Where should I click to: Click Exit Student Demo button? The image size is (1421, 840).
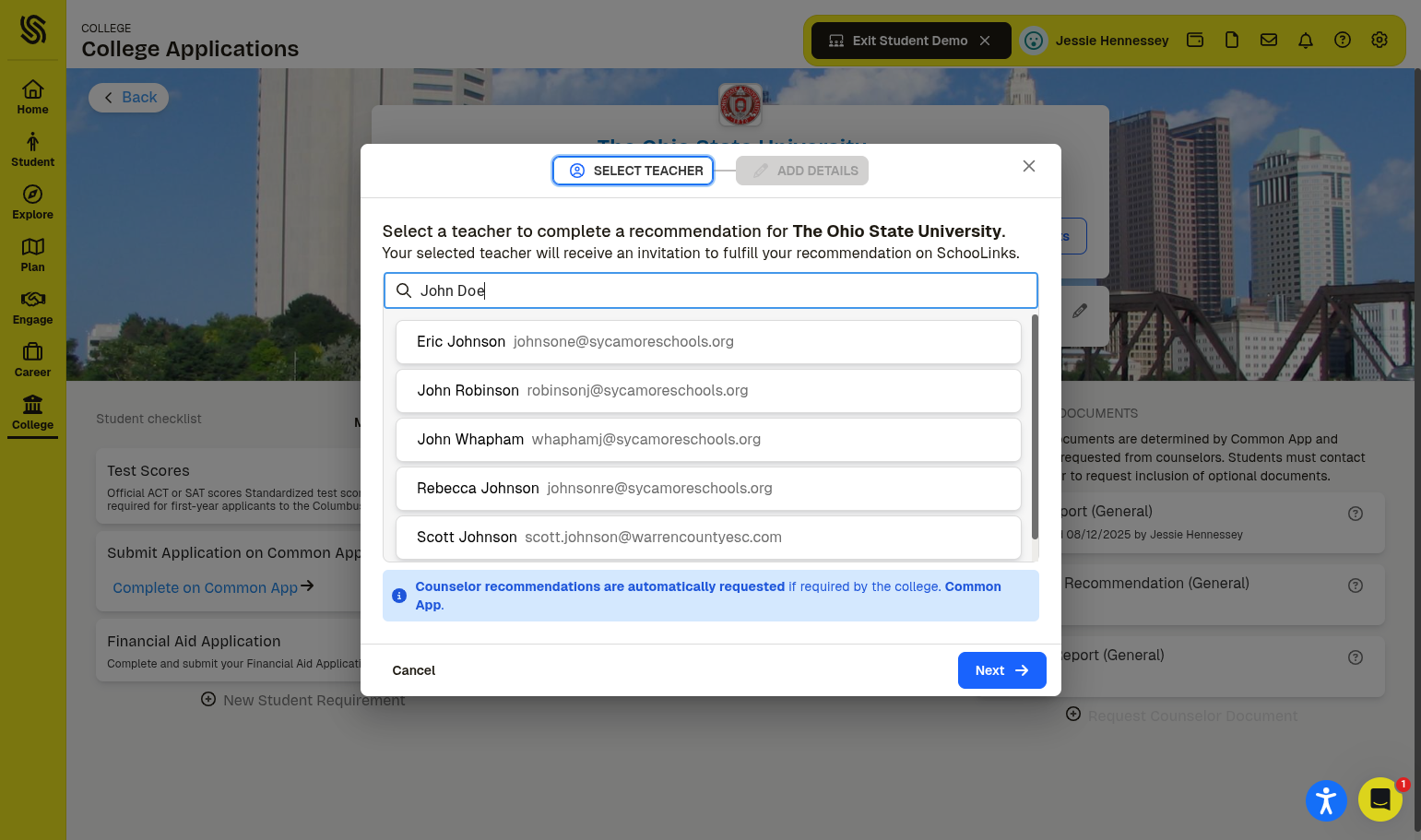(x=911, y=41)
